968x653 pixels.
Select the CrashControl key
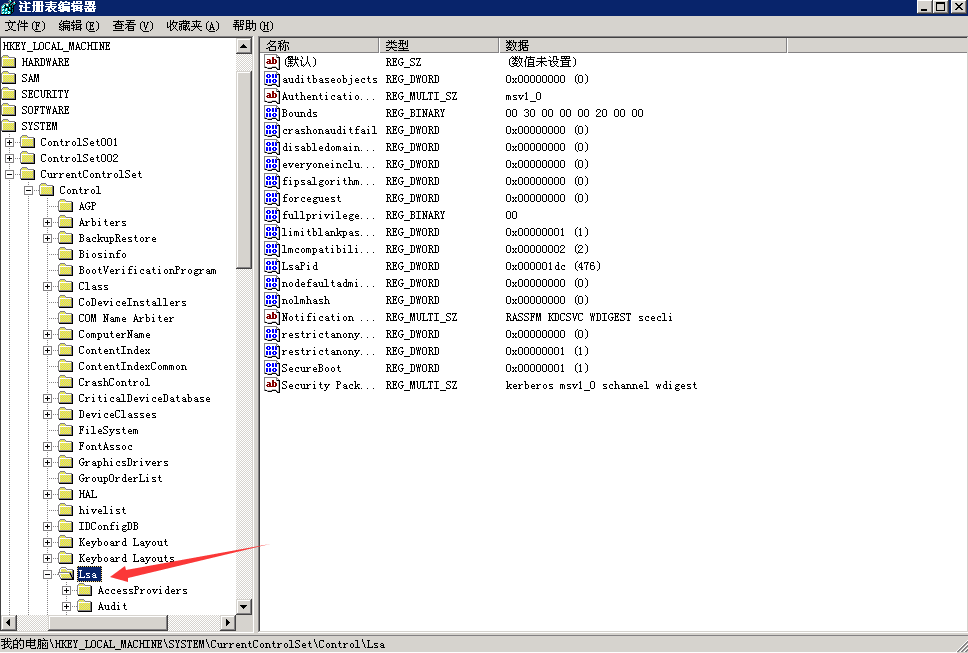(x=114, y=383)
